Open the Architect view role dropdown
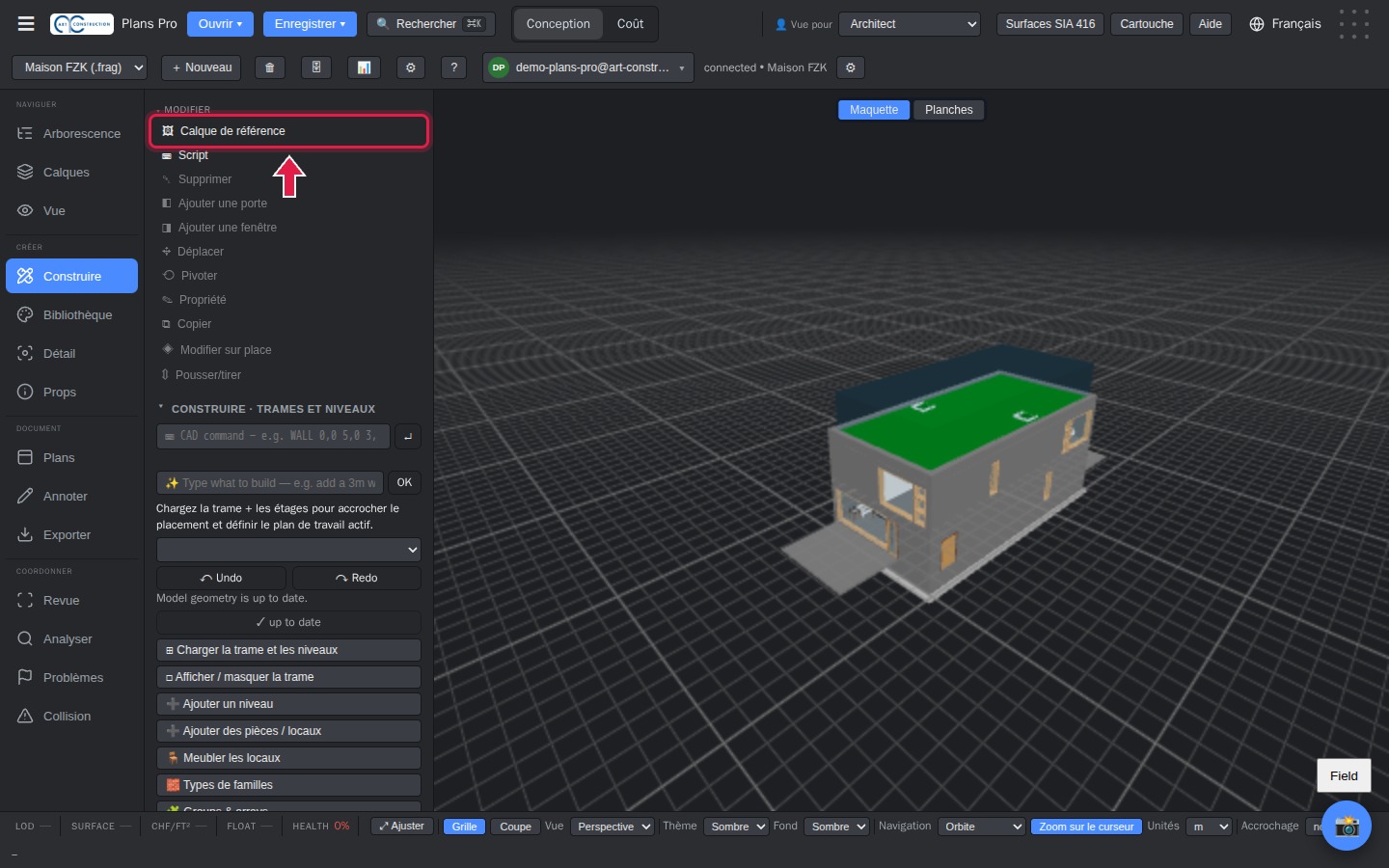 point(910,24)
